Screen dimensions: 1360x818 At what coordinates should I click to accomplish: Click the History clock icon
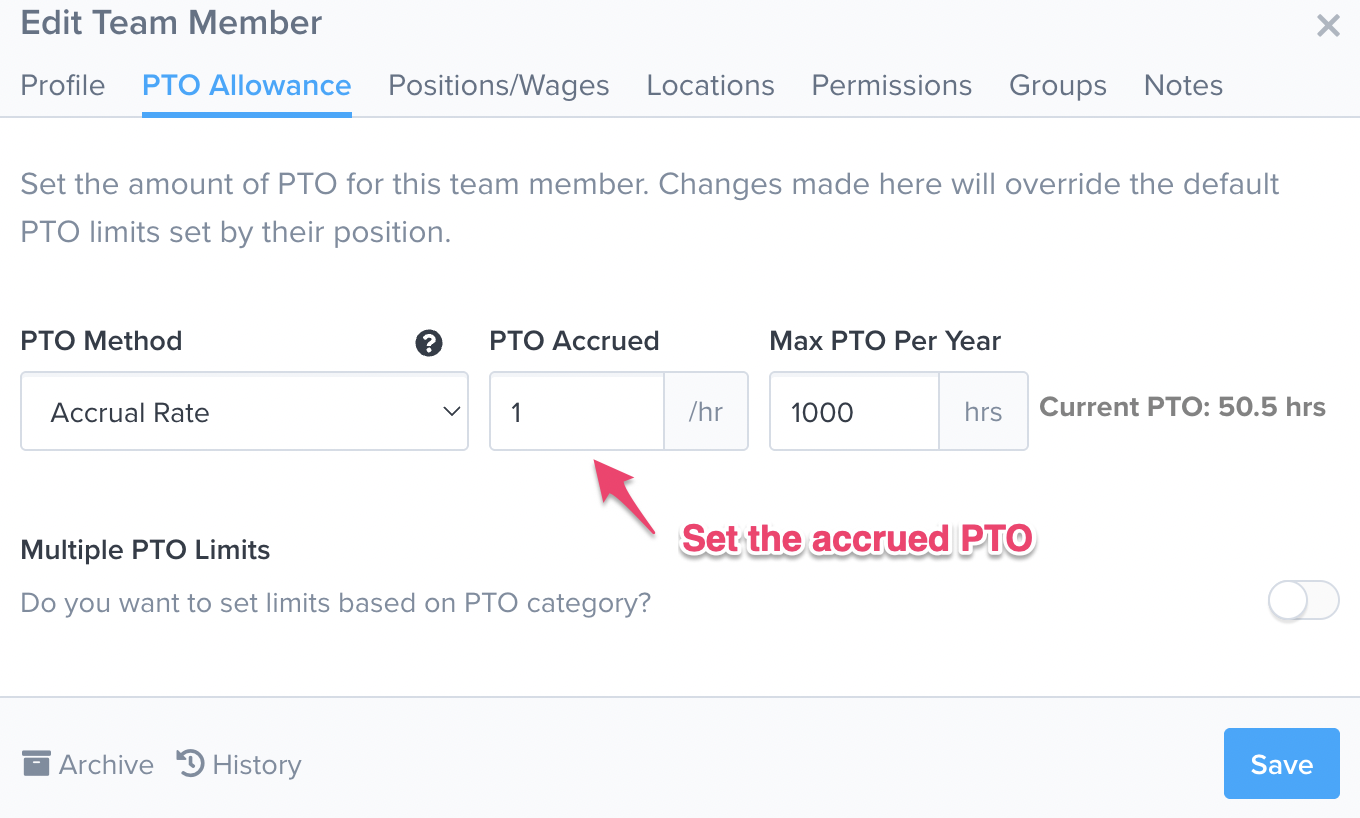190,764
